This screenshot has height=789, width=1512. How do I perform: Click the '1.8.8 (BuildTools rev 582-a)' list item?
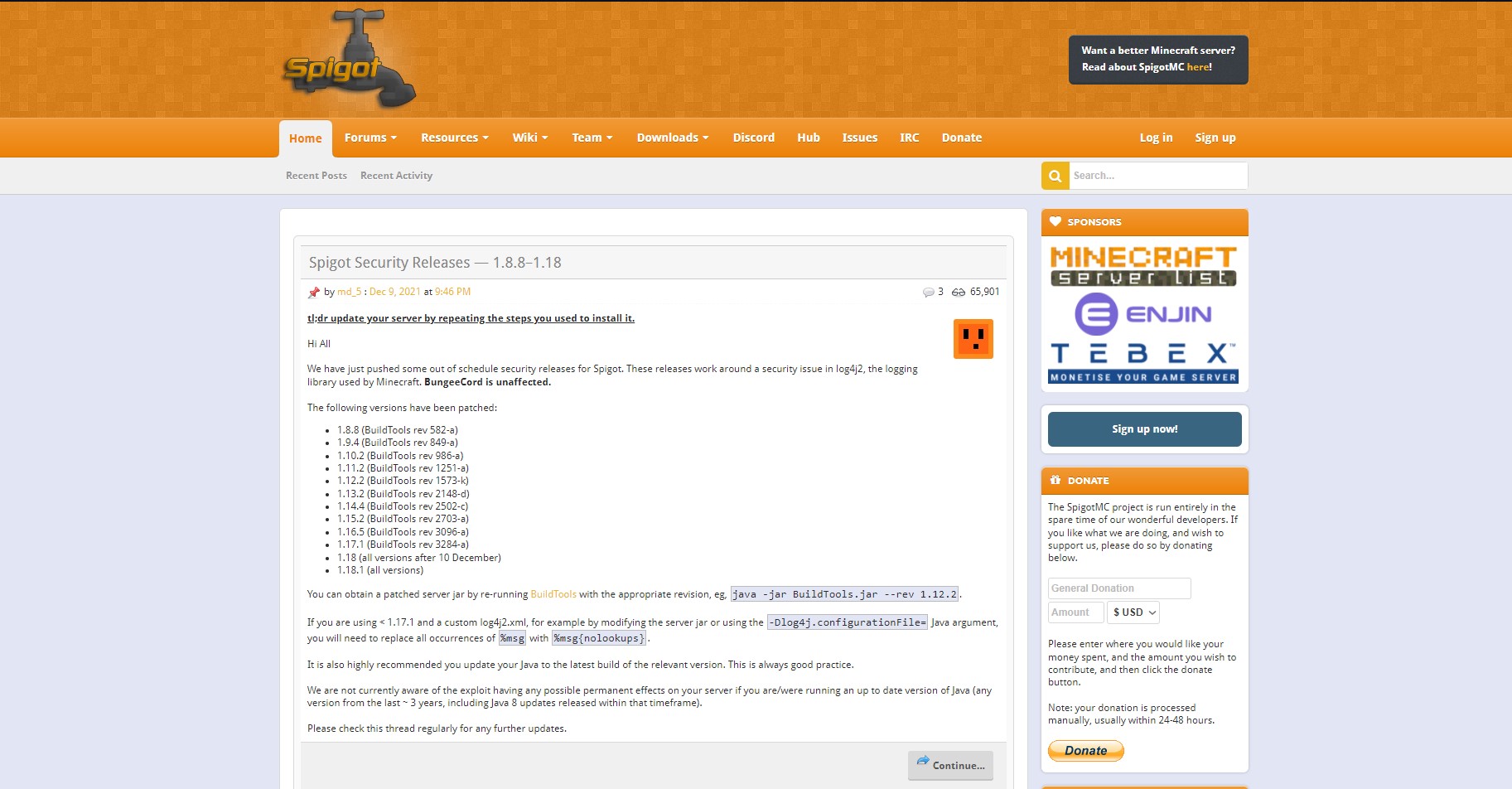(x=398, y=430)
